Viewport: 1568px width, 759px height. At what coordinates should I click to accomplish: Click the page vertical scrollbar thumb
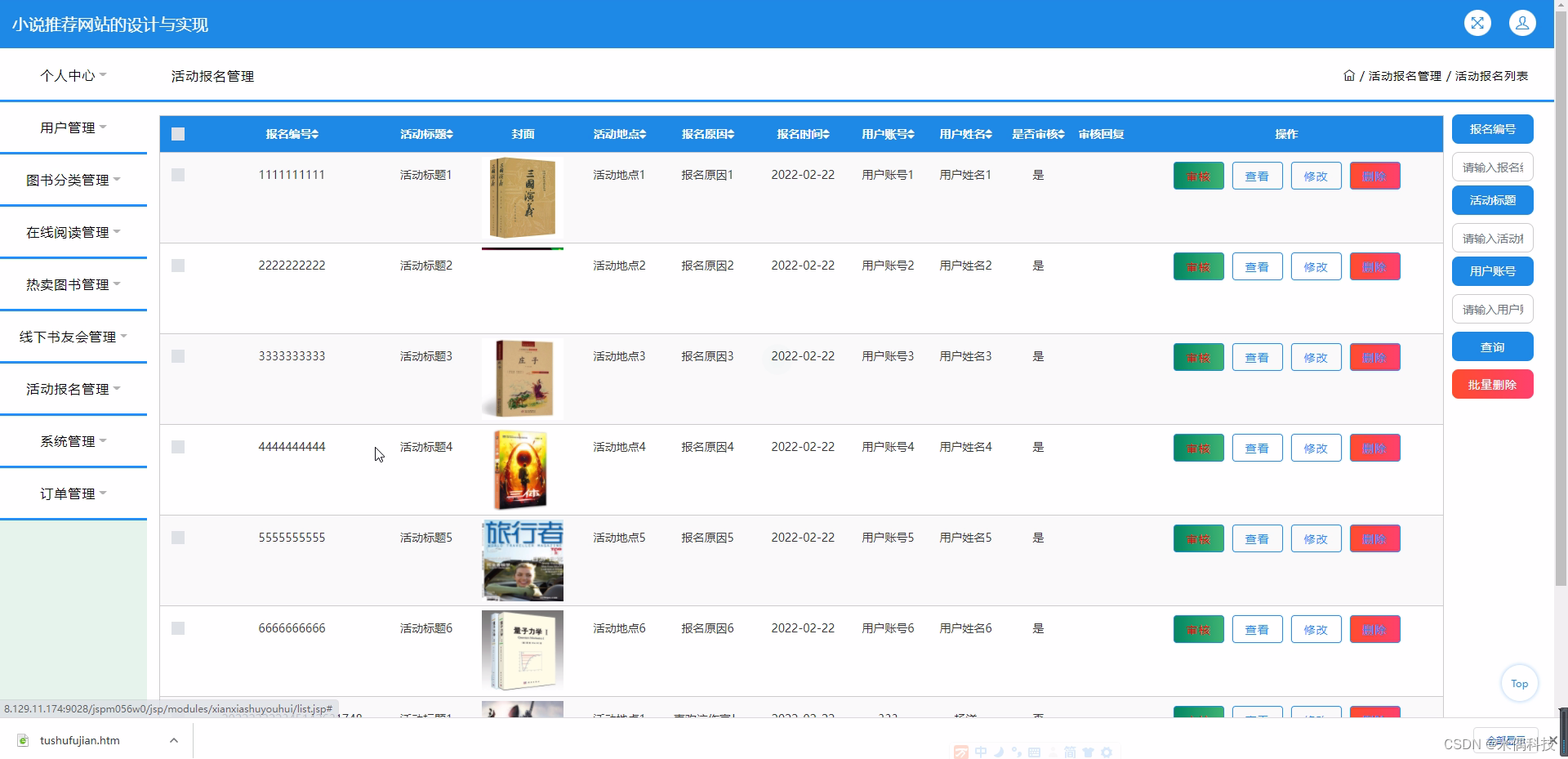[1561, 298]
